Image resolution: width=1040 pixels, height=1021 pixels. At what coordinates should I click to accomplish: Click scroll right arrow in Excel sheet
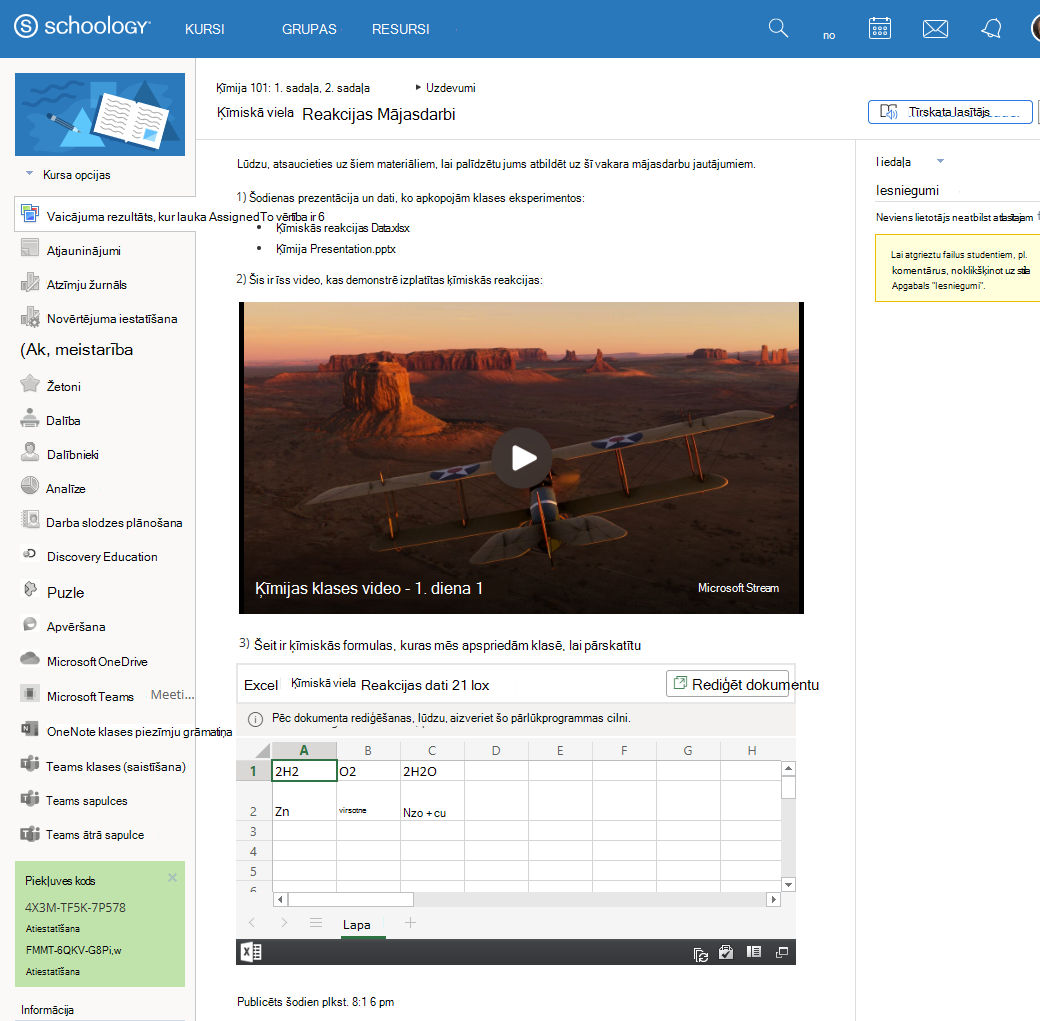tap(773, 900)
